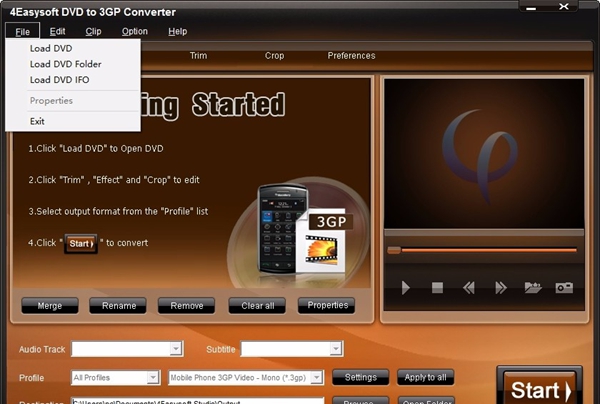Close the converter window
600x404 pixels.
tap(564, 7)
